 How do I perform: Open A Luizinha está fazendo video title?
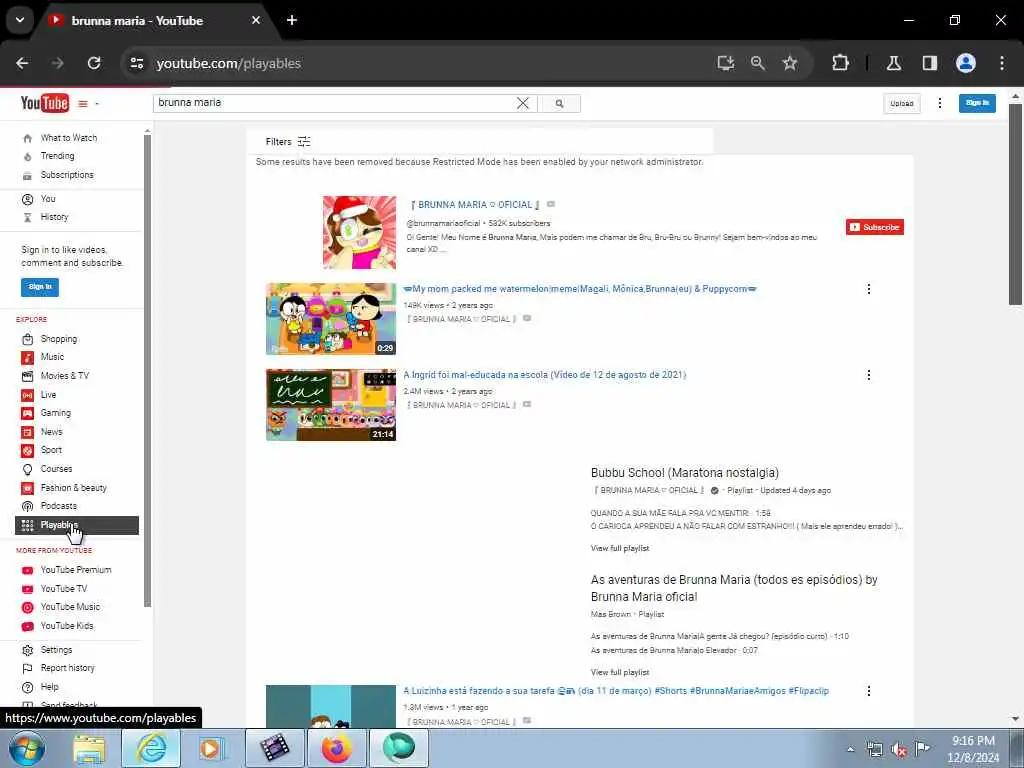click(x=616, y=691)
